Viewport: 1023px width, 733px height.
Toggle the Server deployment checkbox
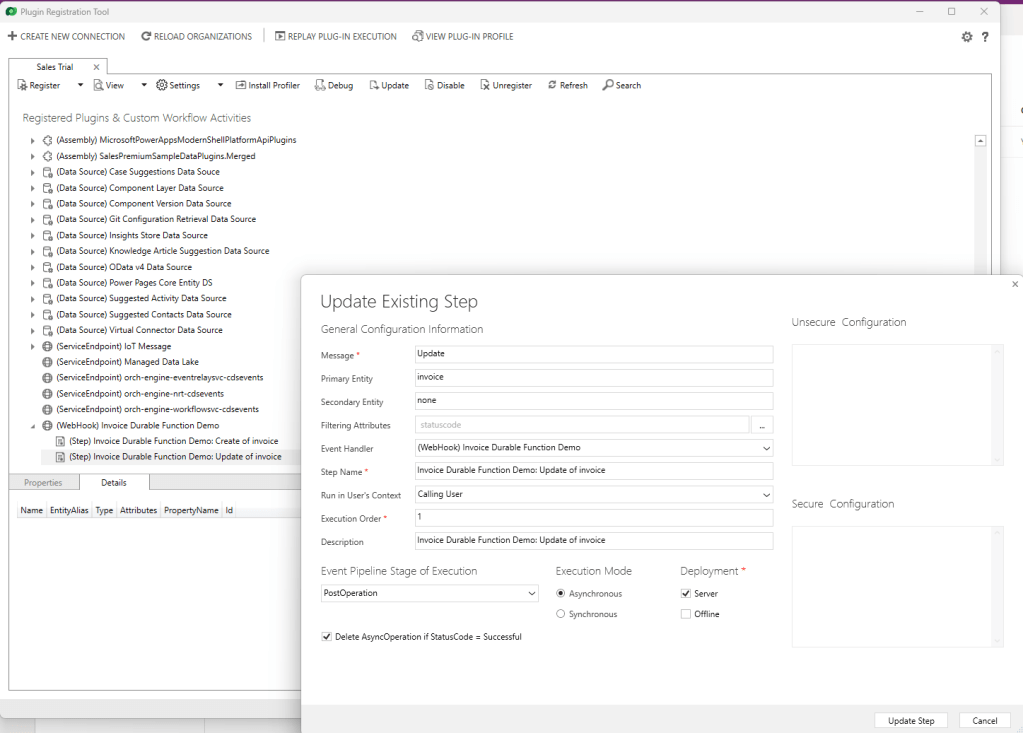[686, 593]
